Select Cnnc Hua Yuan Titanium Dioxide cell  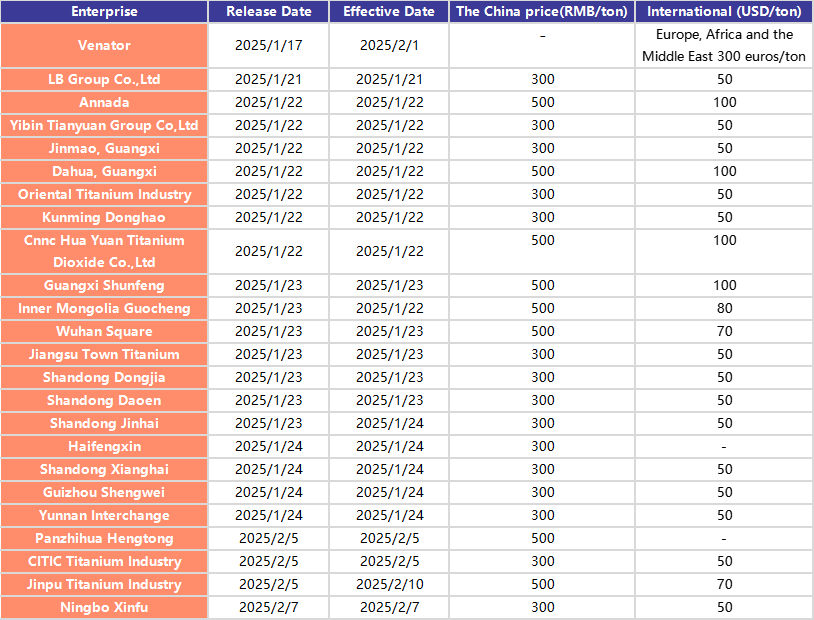(104, 251)
